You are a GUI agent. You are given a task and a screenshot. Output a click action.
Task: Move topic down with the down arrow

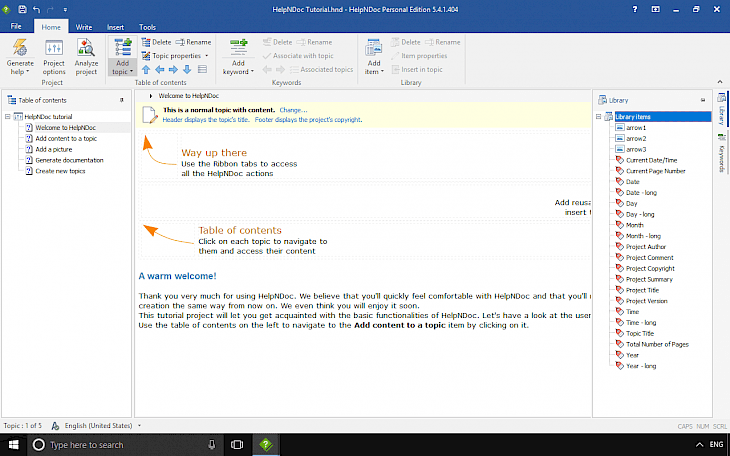pos(187,70)
